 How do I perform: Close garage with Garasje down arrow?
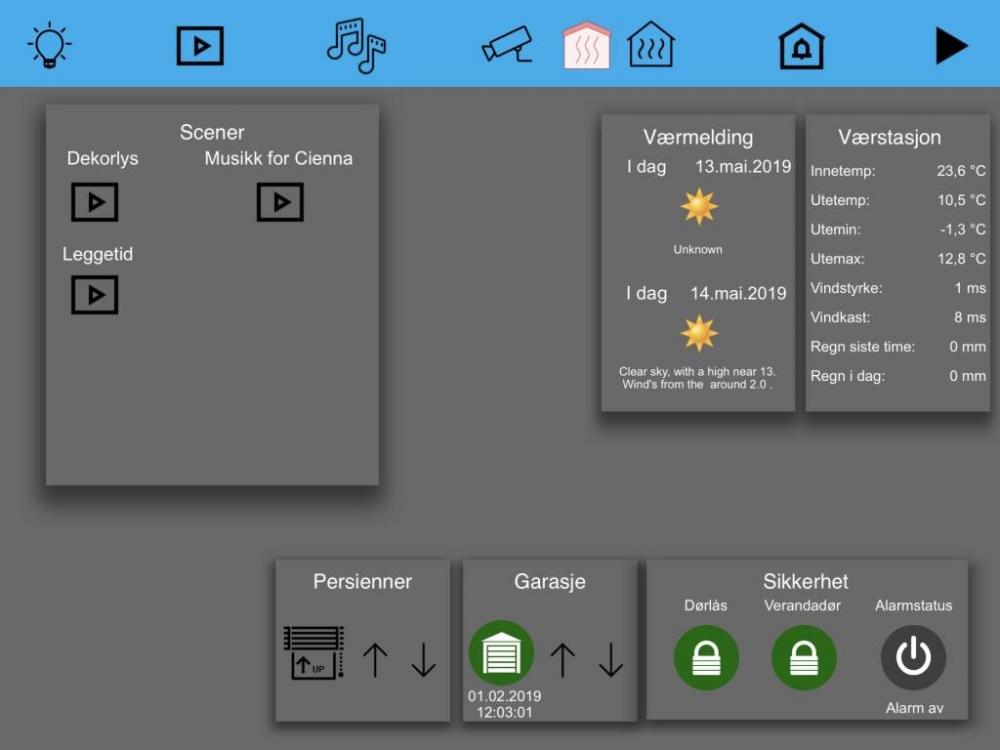(611, 660)
